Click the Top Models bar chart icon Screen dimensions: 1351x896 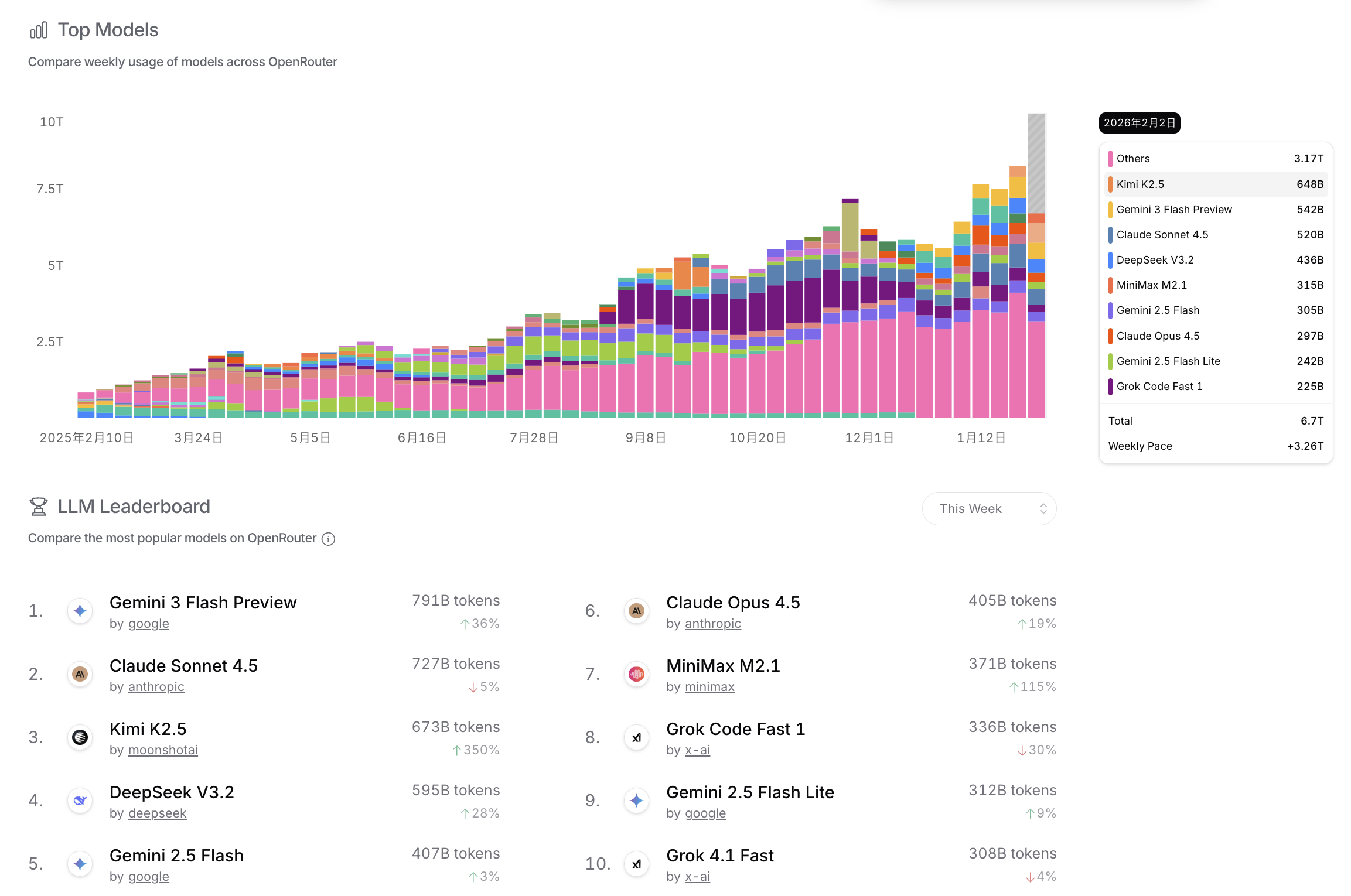pos(39,30)
